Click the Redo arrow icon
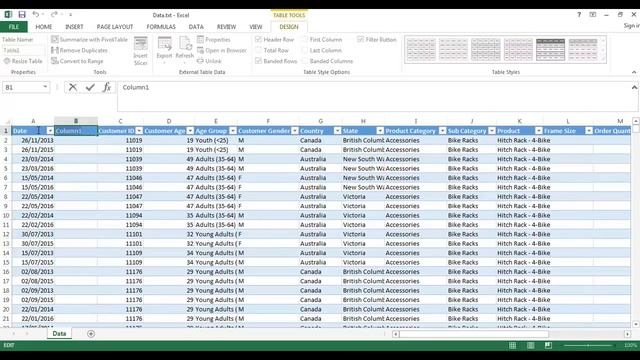 coord(53,15)
